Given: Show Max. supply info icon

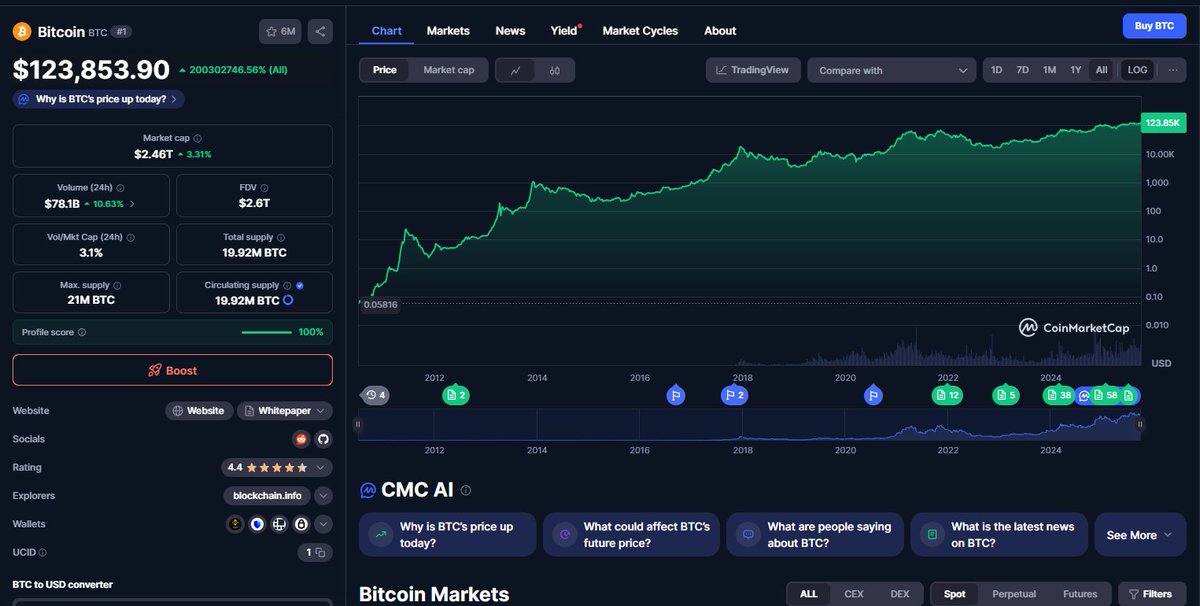Looking at the screenshot, I should point(117,285).
